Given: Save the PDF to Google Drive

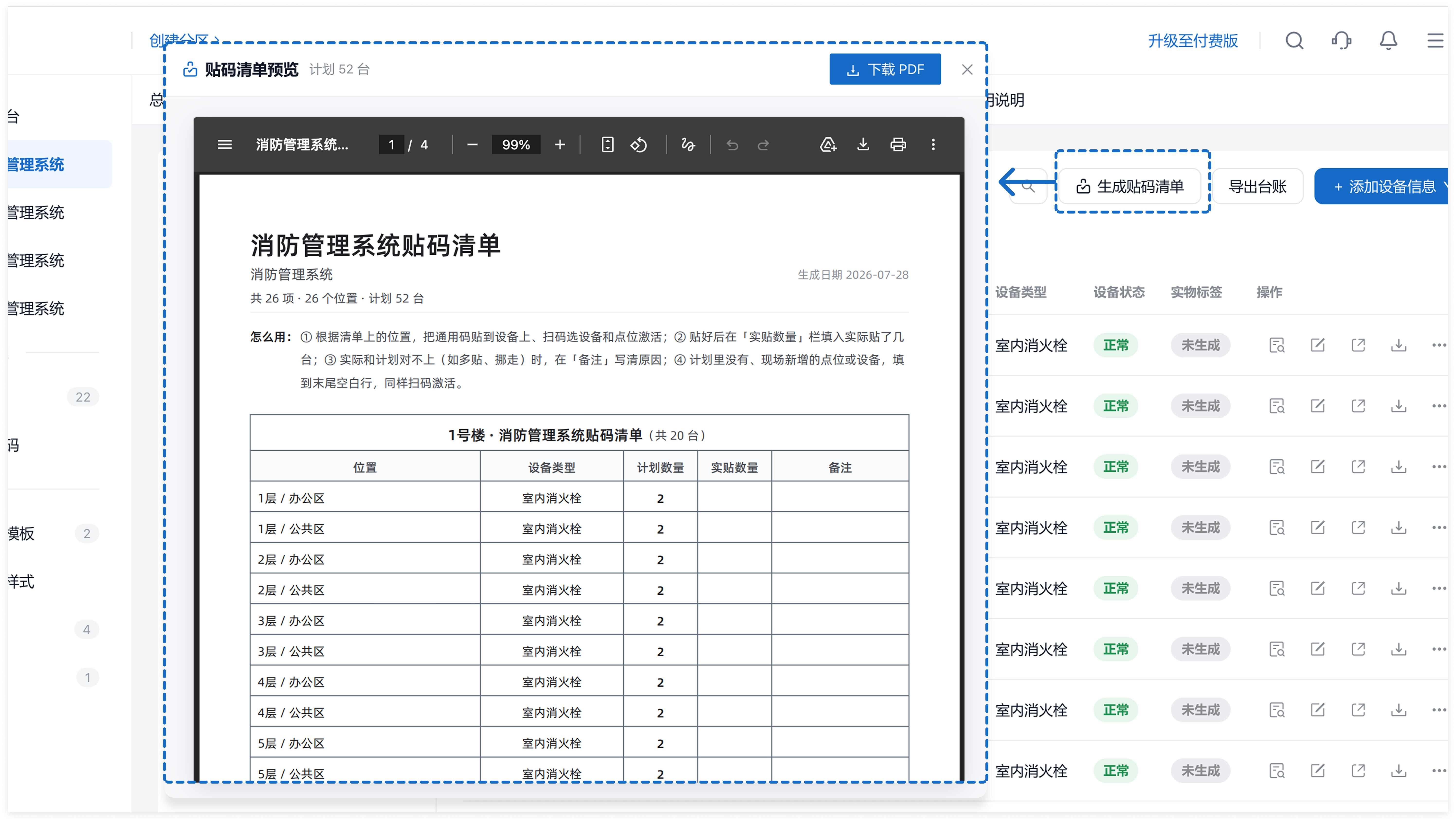Looking at the screenshot, I should 828,145.
